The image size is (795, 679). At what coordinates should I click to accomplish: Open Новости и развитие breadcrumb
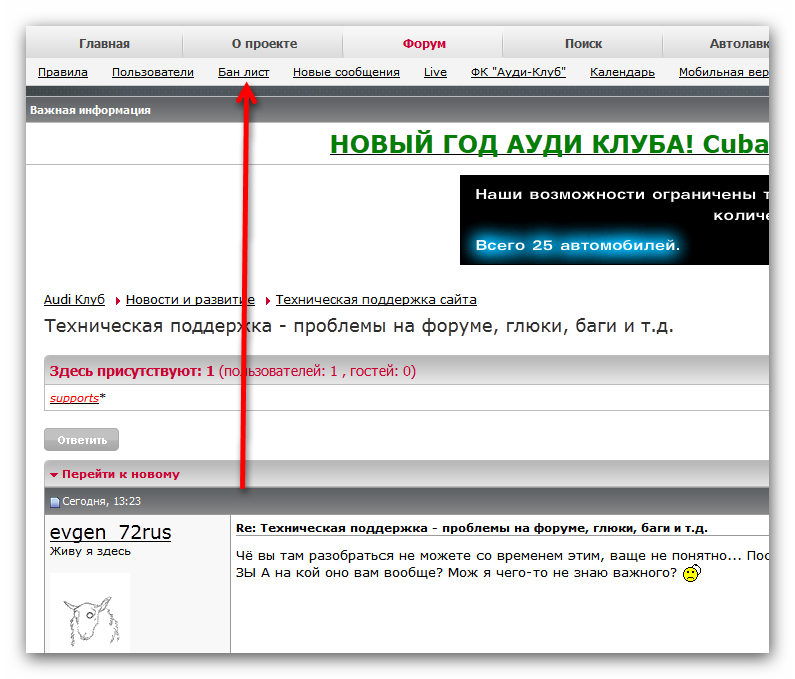190,300
